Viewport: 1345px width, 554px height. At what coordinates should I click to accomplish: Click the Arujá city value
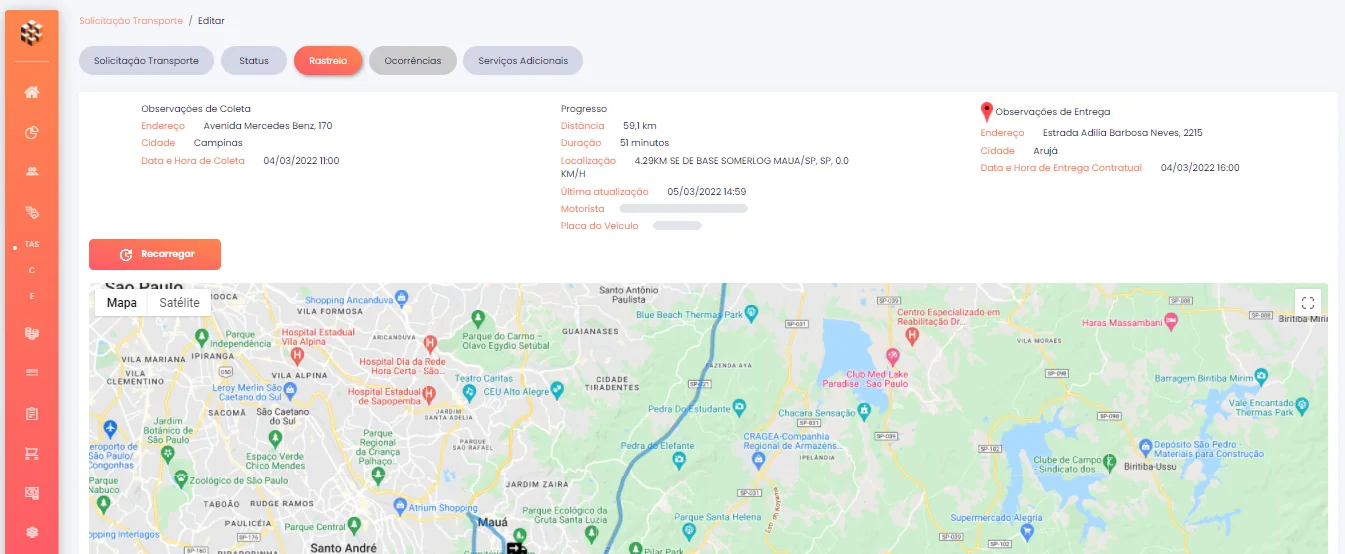[x=1046, y=150]
